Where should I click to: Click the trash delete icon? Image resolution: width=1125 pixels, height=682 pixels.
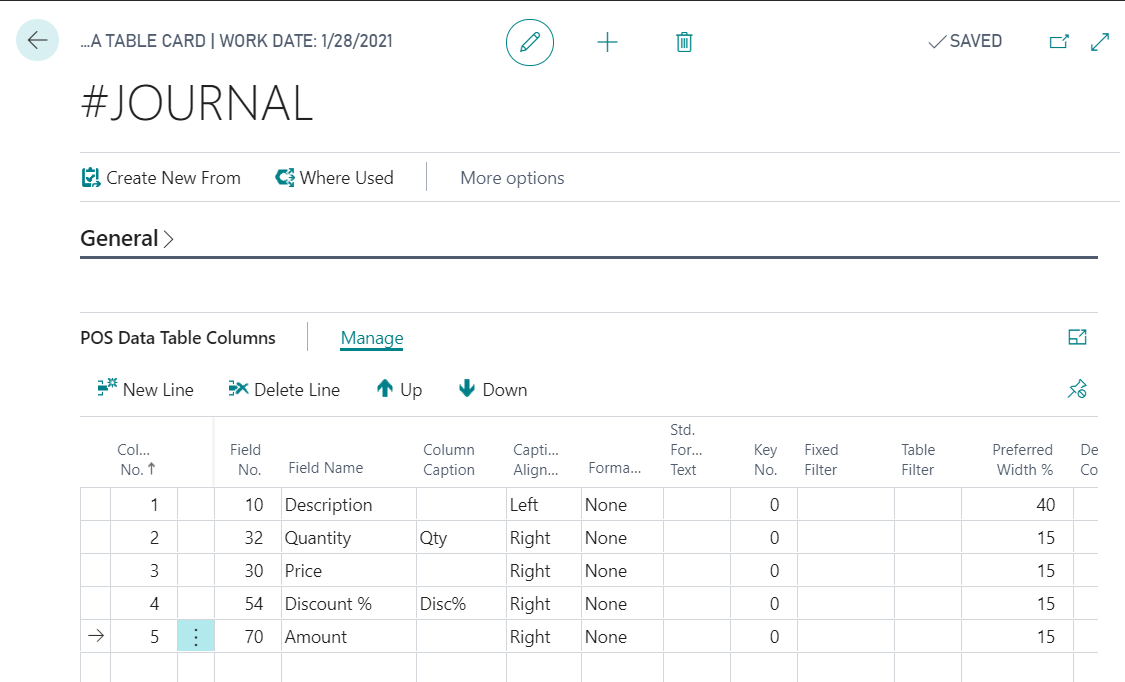[x=684, y=42]
